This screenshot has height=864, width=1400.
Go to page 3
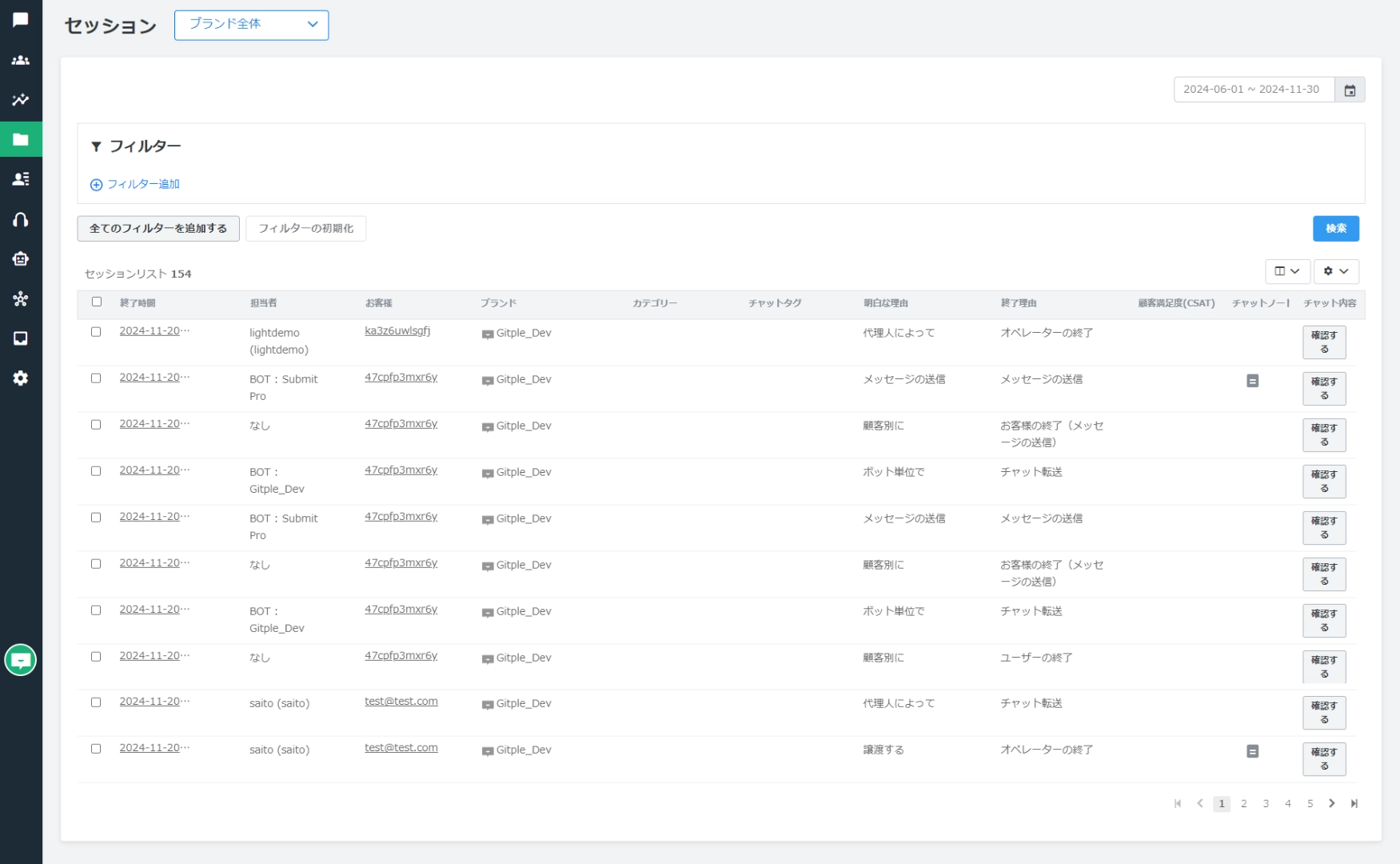1266,803
